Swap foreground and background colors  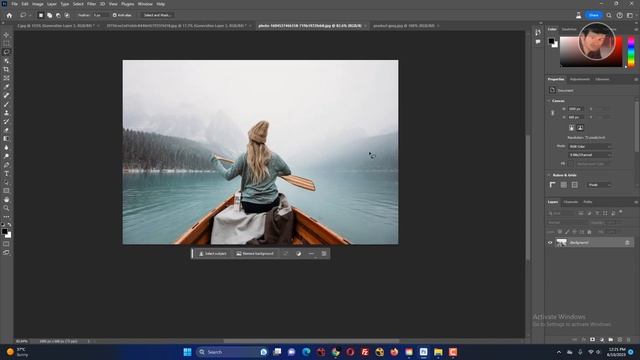[x=9, y=225]
